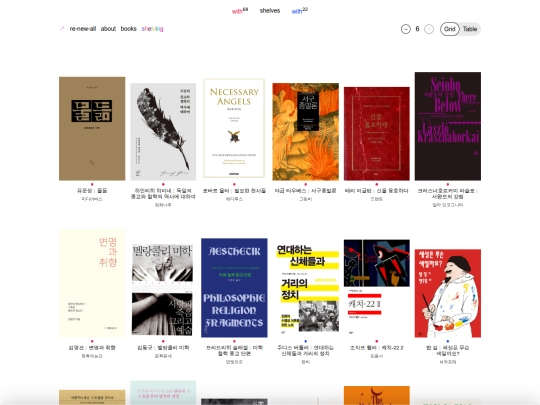Click the 하인리히 하이네 book title
This screenshot has width=540, height=405.
click(x=163, y=194)
